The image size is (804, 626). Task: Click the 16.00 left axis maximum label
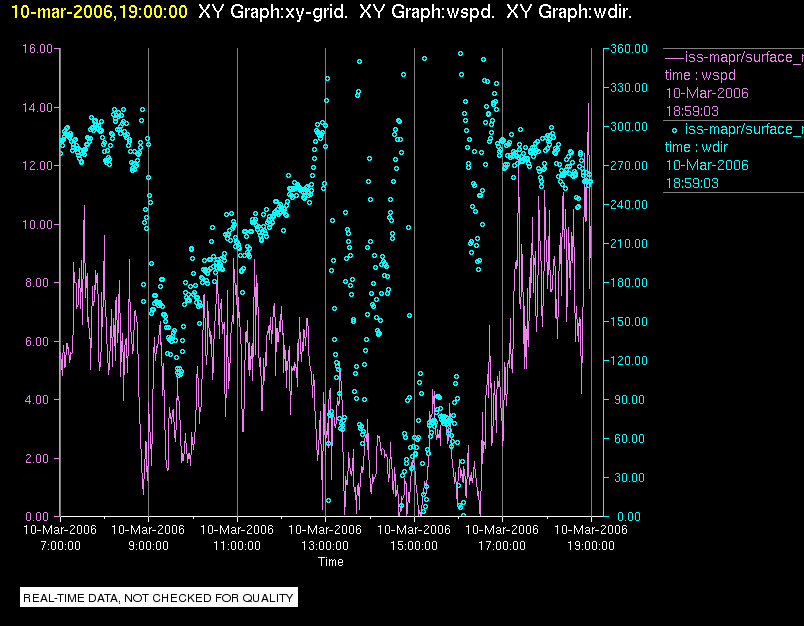(37, 48)
